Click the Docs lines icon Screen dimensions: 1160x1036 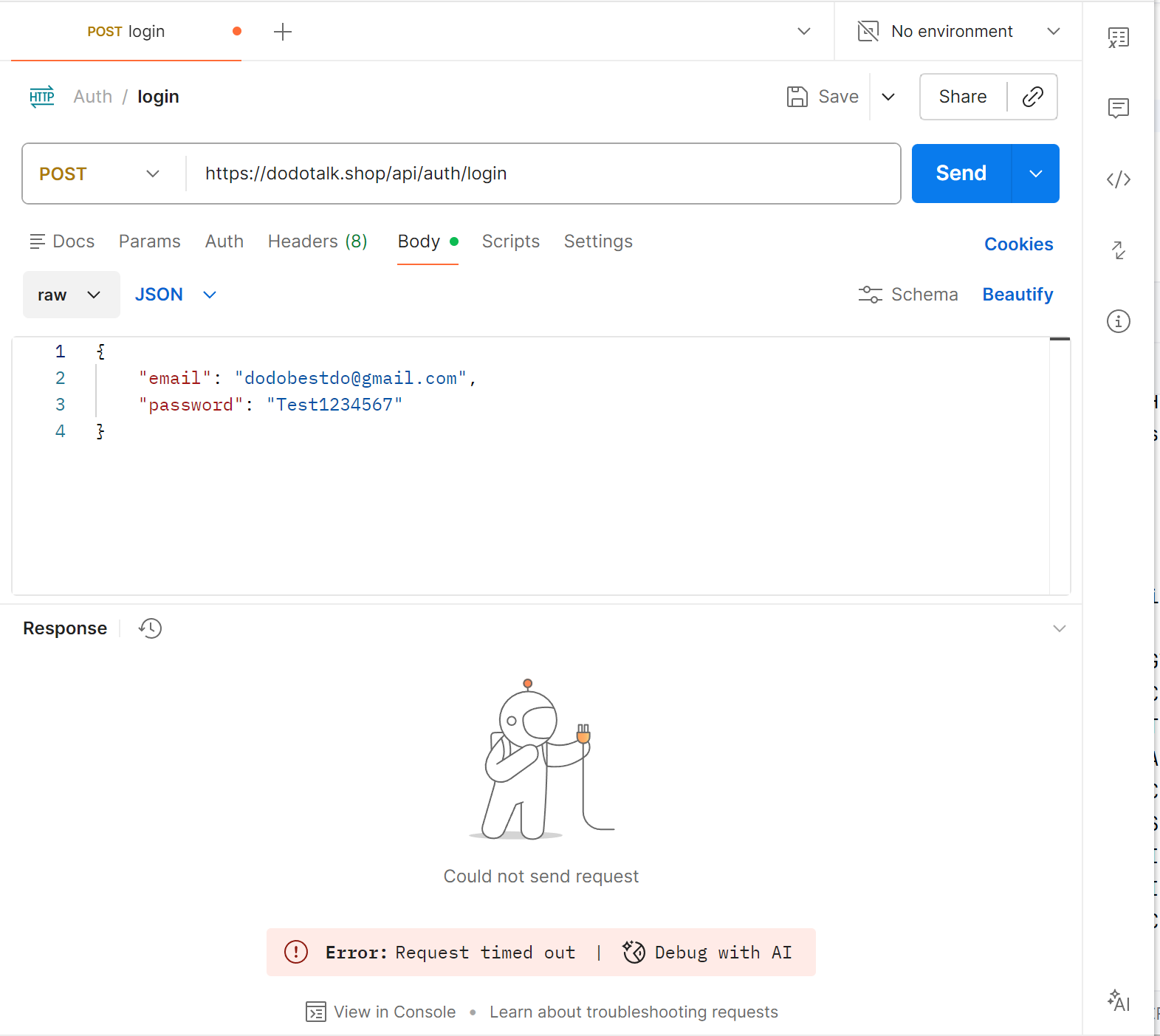pyautogui.click(x=37, y=241)
